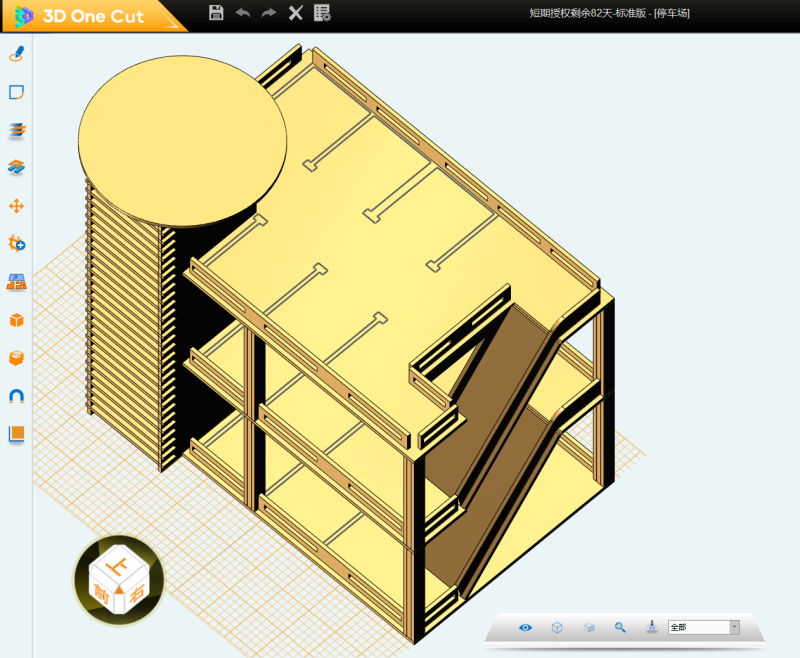Toggle visibility with the eye icon
Viewport: 800px width, 658px height.
click(x=525, y=627)
